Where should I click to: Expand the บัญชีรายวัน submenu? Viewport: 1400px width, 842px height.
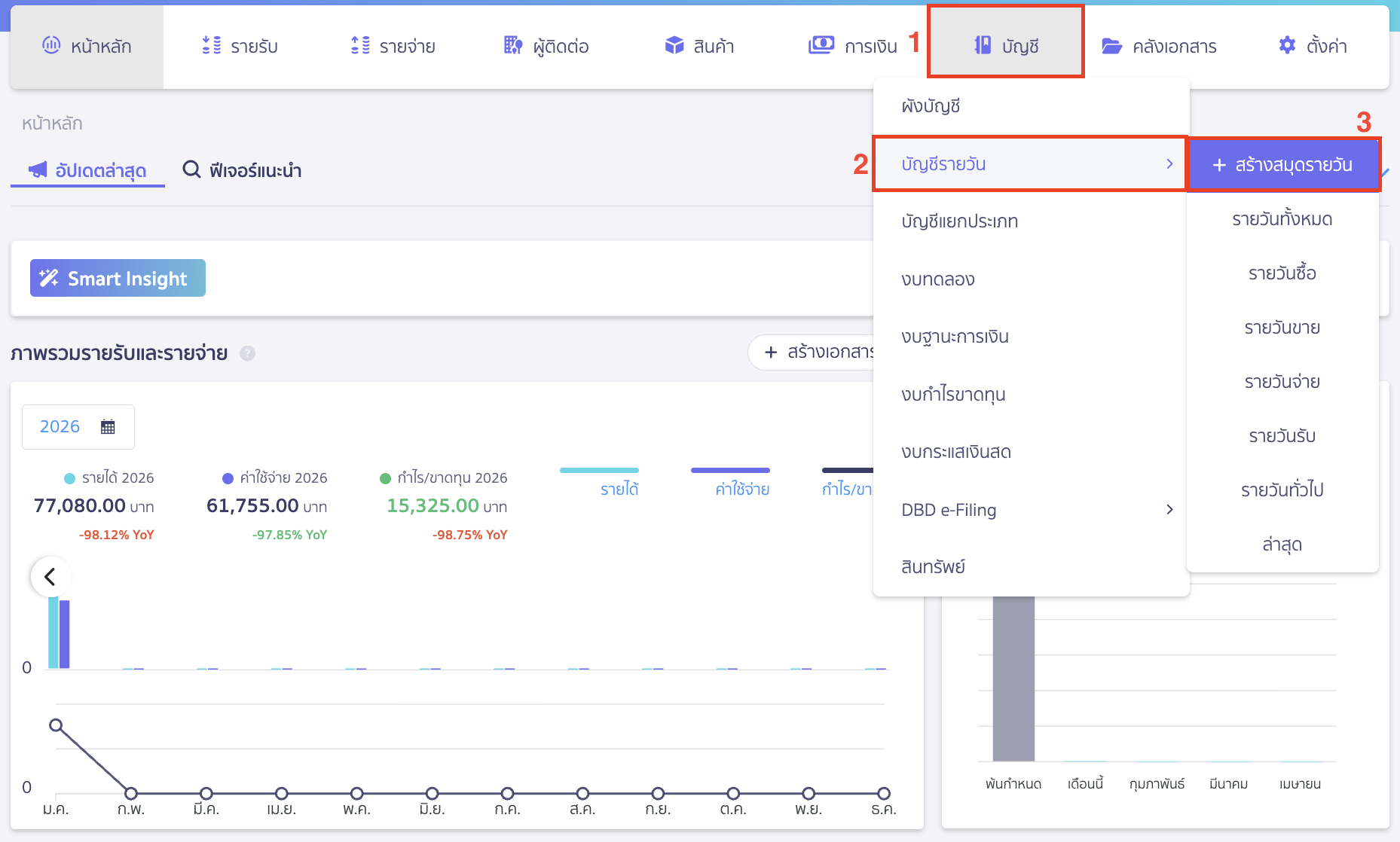1029,164
